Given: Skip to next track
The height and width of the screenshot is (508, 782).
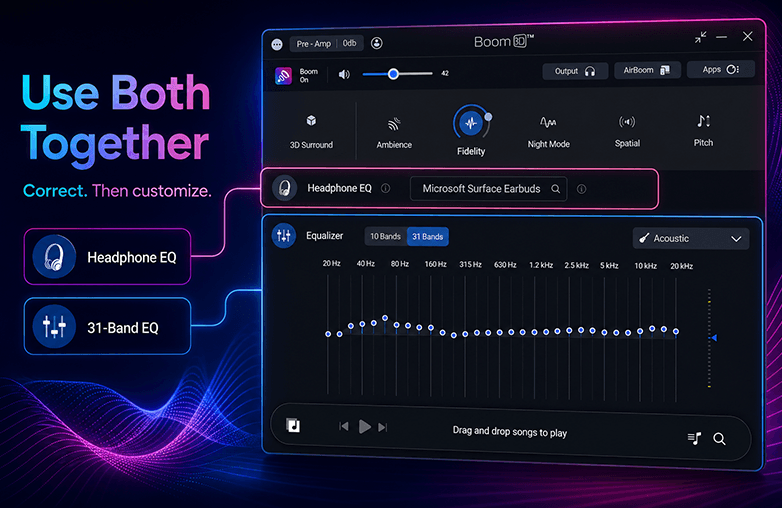Looking at the screenshot, I should pos(383,427).
